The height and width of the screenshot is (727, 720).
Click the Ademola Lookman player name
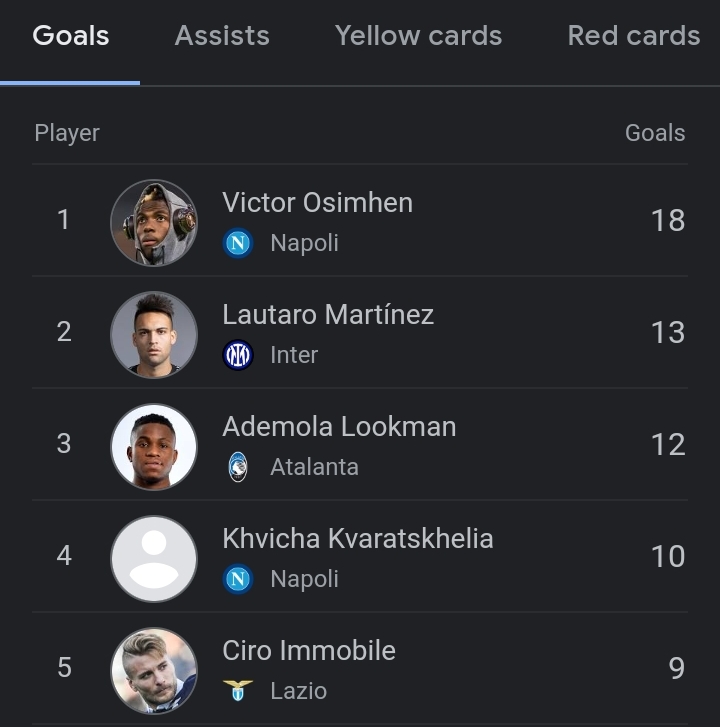pyautogui.click(x=339, y=427)
